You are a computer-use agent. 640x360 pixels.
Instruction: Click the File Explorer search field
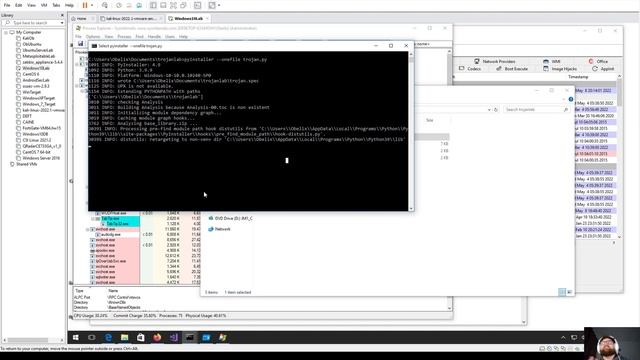pos(536,109)
